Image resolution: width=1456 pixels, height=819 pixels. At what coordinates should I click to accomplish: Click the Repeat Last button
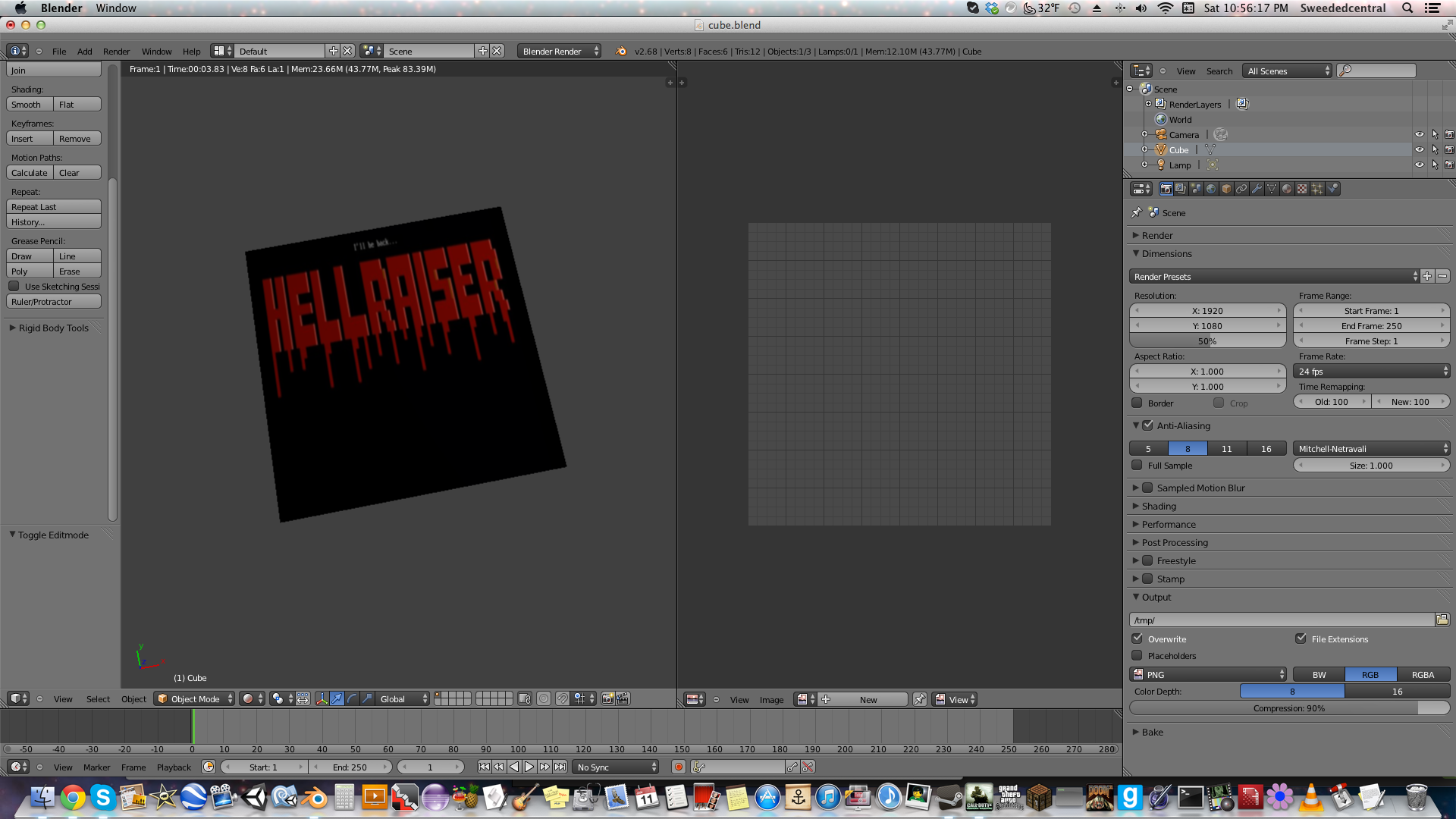pyautogui.click(x=53, y=206)
